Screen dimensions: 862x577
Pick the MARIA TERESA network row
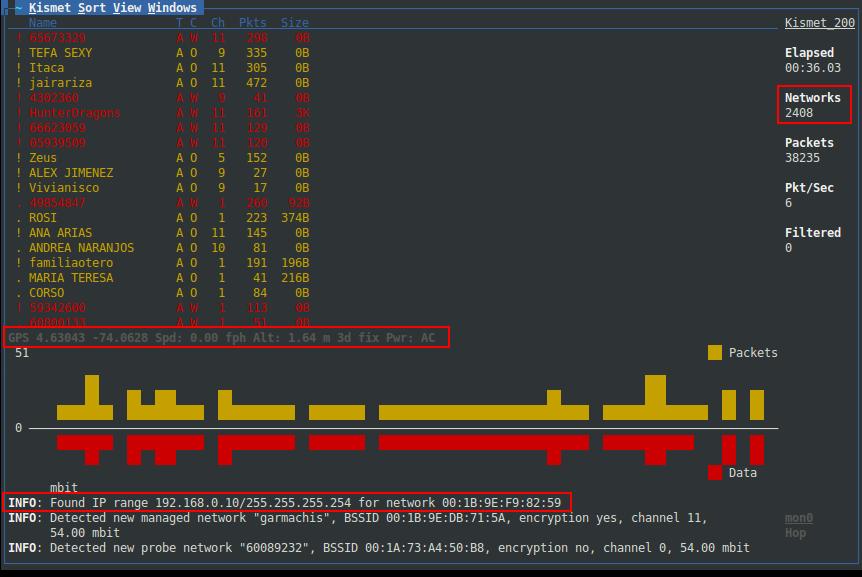71,278
